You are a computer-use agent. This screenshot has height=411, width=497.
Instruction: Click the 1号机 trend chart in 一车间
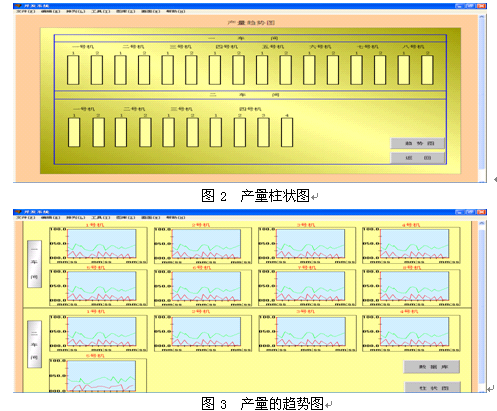coord(98,246)
